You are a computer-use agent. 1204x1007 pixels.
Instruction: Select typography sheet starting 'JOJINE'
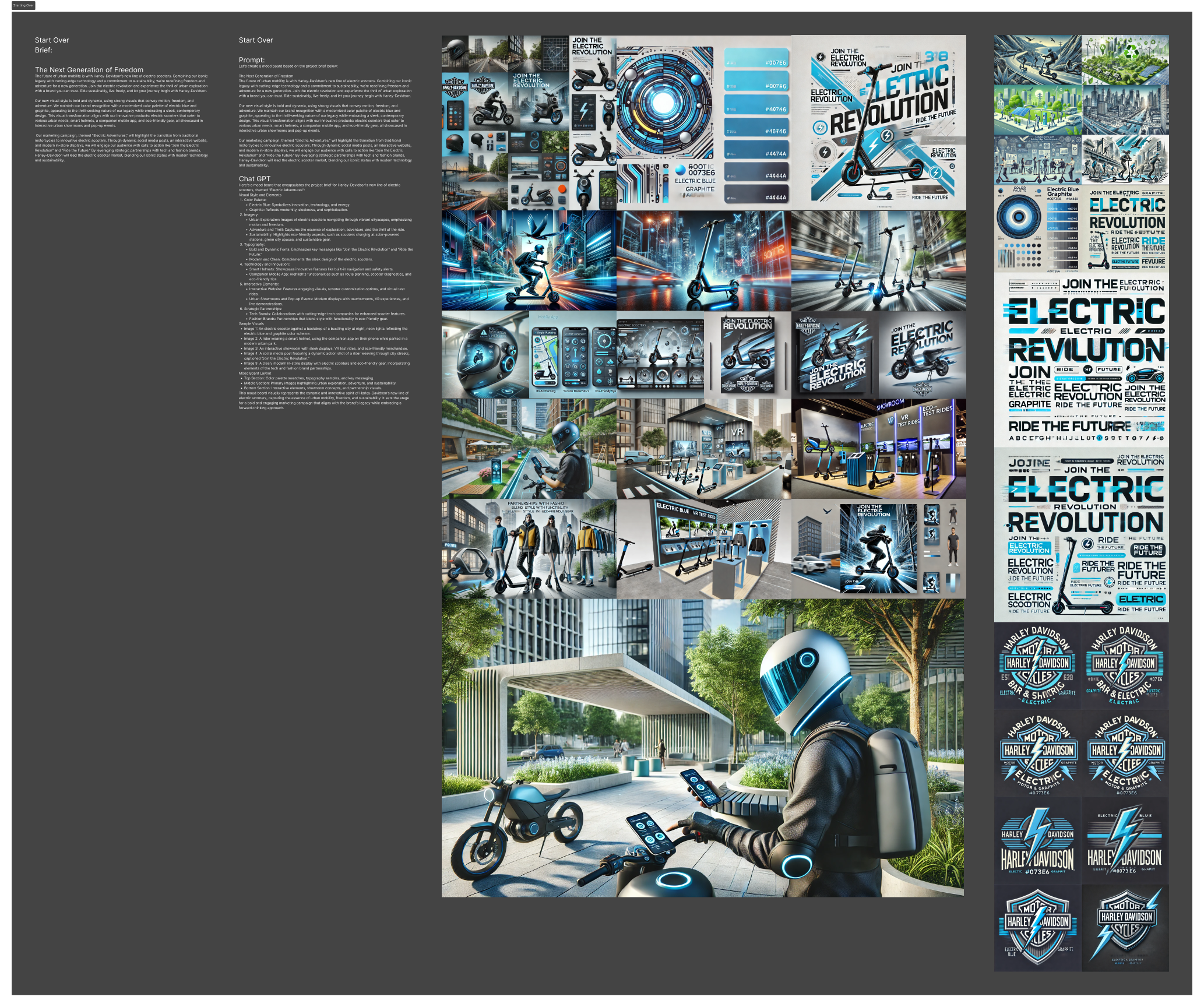coord(1081,535)
